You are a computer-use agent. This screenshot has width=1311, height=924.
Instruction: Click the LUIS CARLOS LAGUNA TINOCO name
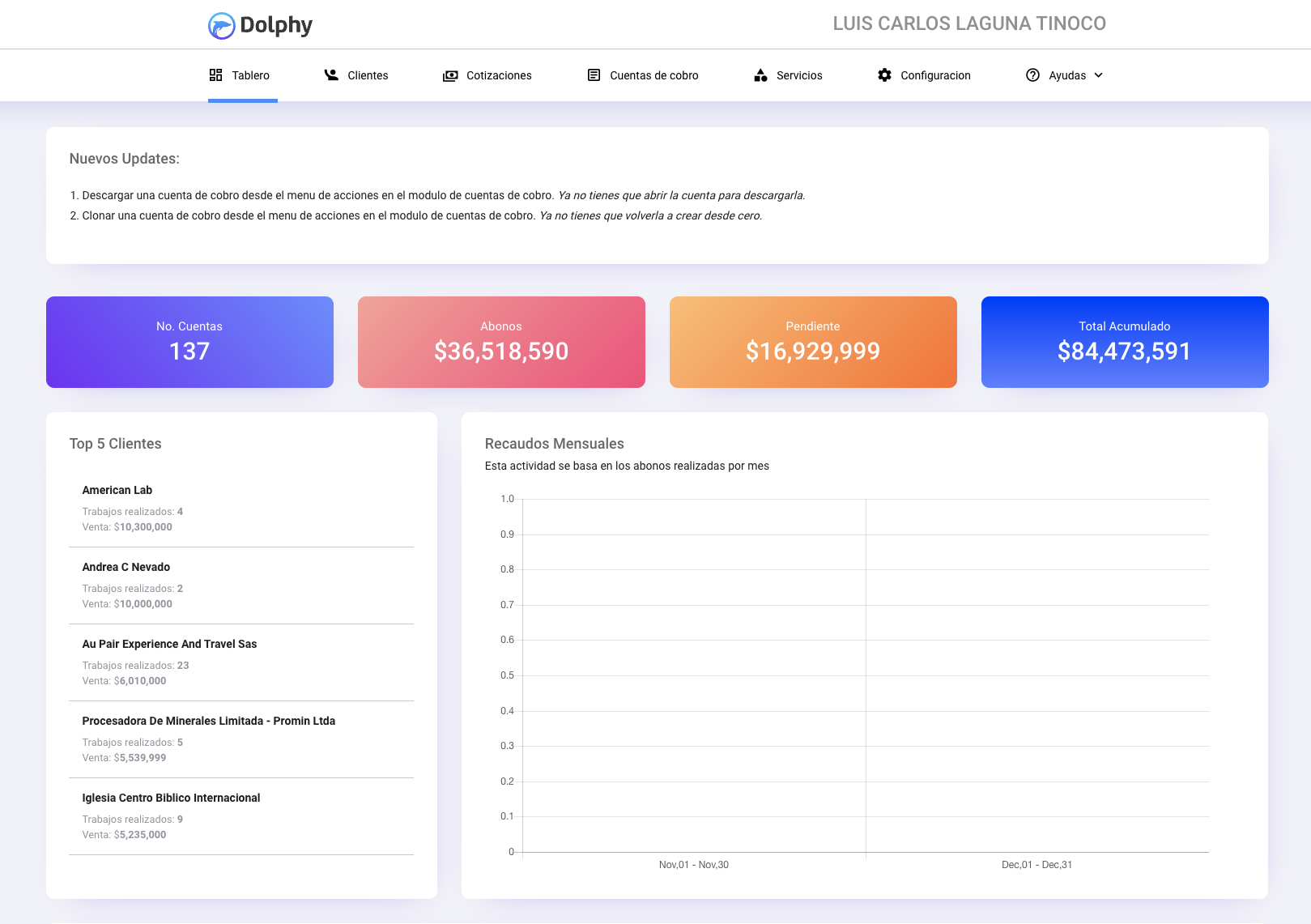(x=968, y=23)
